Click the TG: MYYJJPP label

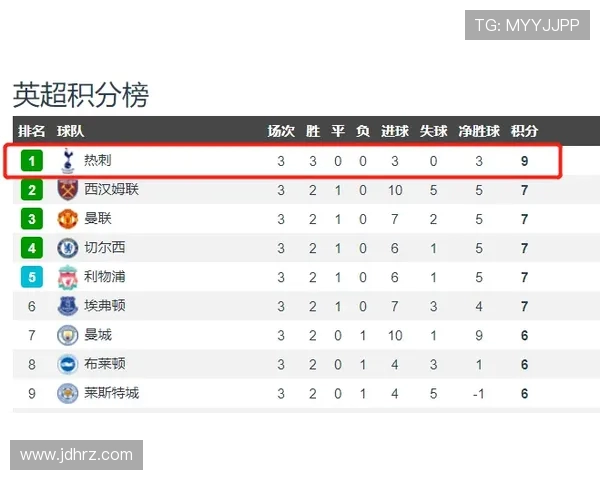point(527,25)
